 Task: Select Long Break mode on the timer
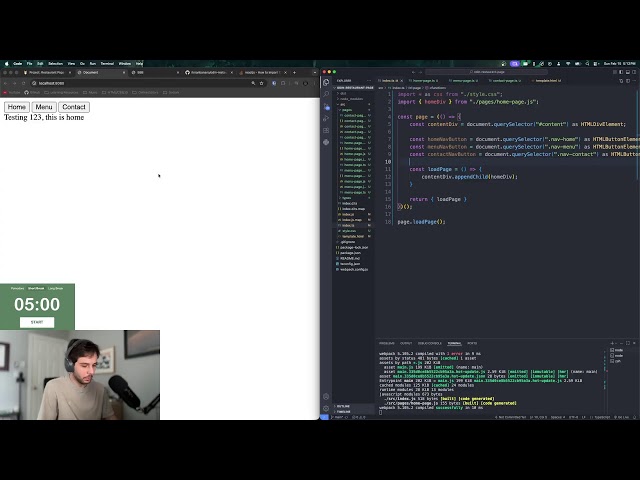tap(56, 289)
